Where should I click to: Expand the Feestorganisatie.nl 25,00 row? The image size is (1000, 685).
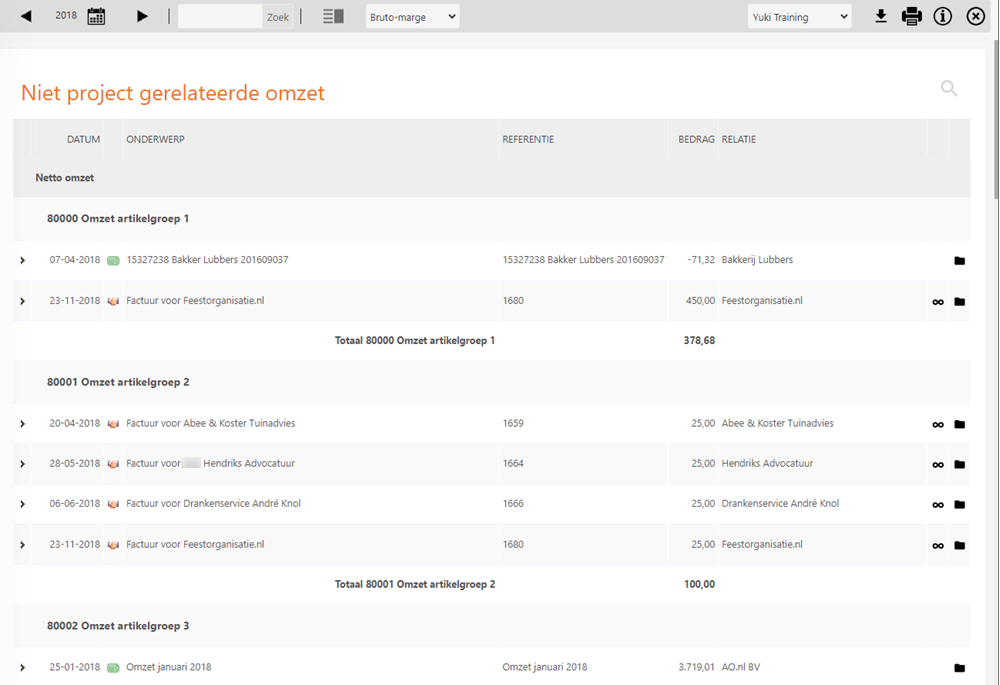pyautogui.click(x=22, y=545)
